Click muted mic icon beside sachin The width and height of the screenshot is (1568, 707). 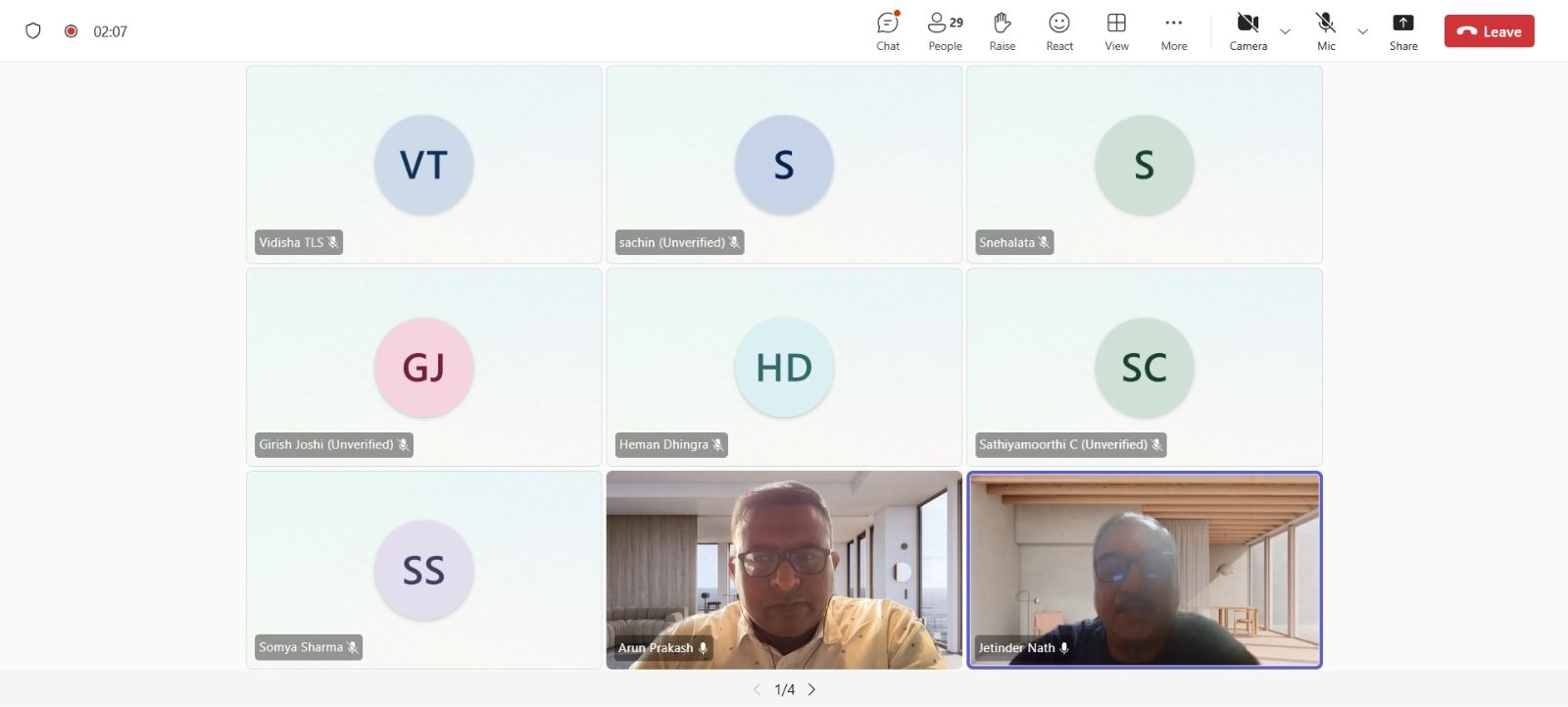coord(734,242)
